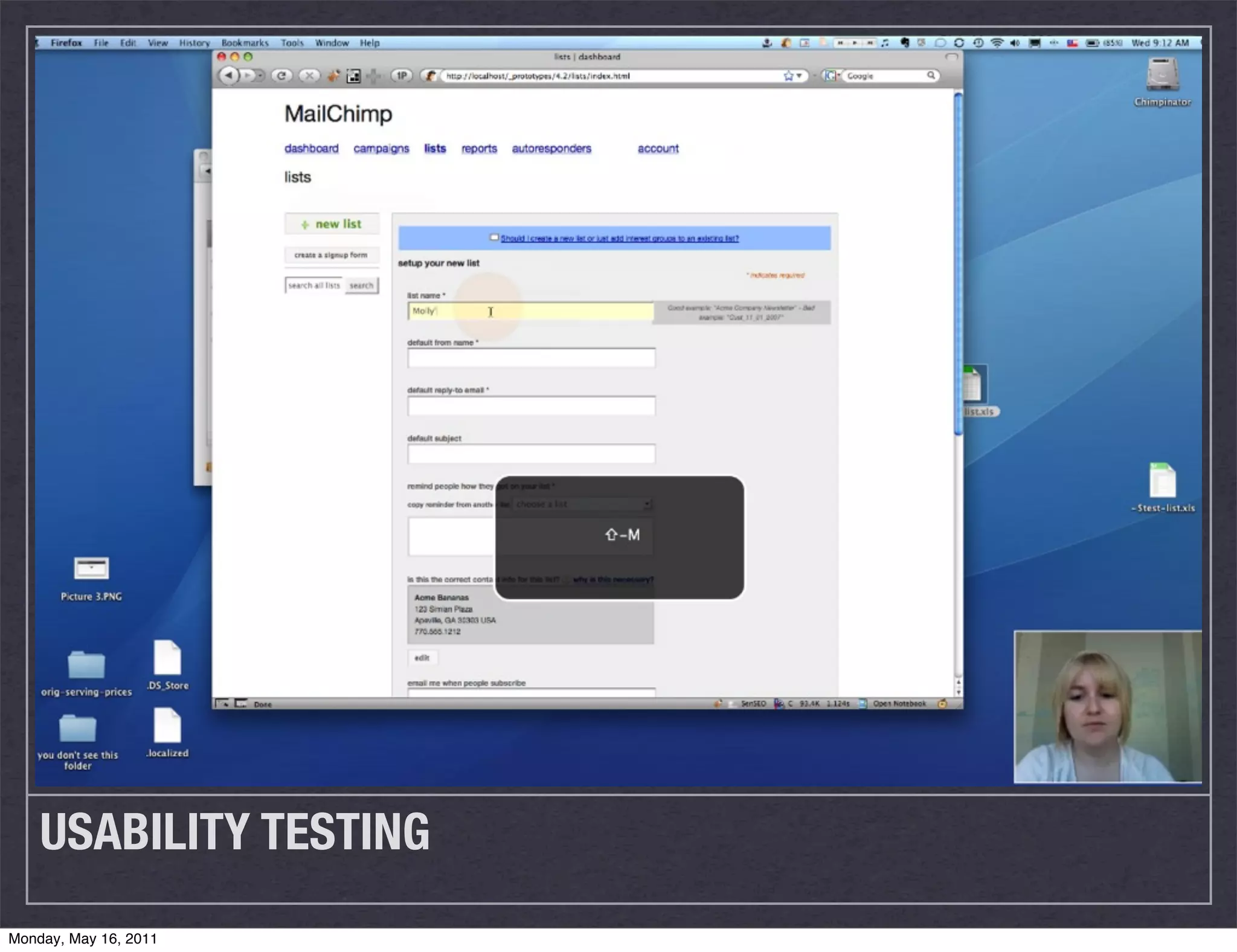Screen dimensions: 1237x952
Task: Click the list name field
Action: 530,312
